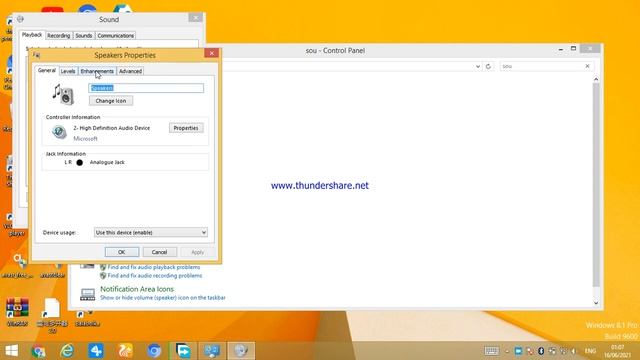Image resolution: width=640 pixels, height=360 pixels.
Task: Click the Notification Area Icons monitor icon
Action: tap(87, 294)
